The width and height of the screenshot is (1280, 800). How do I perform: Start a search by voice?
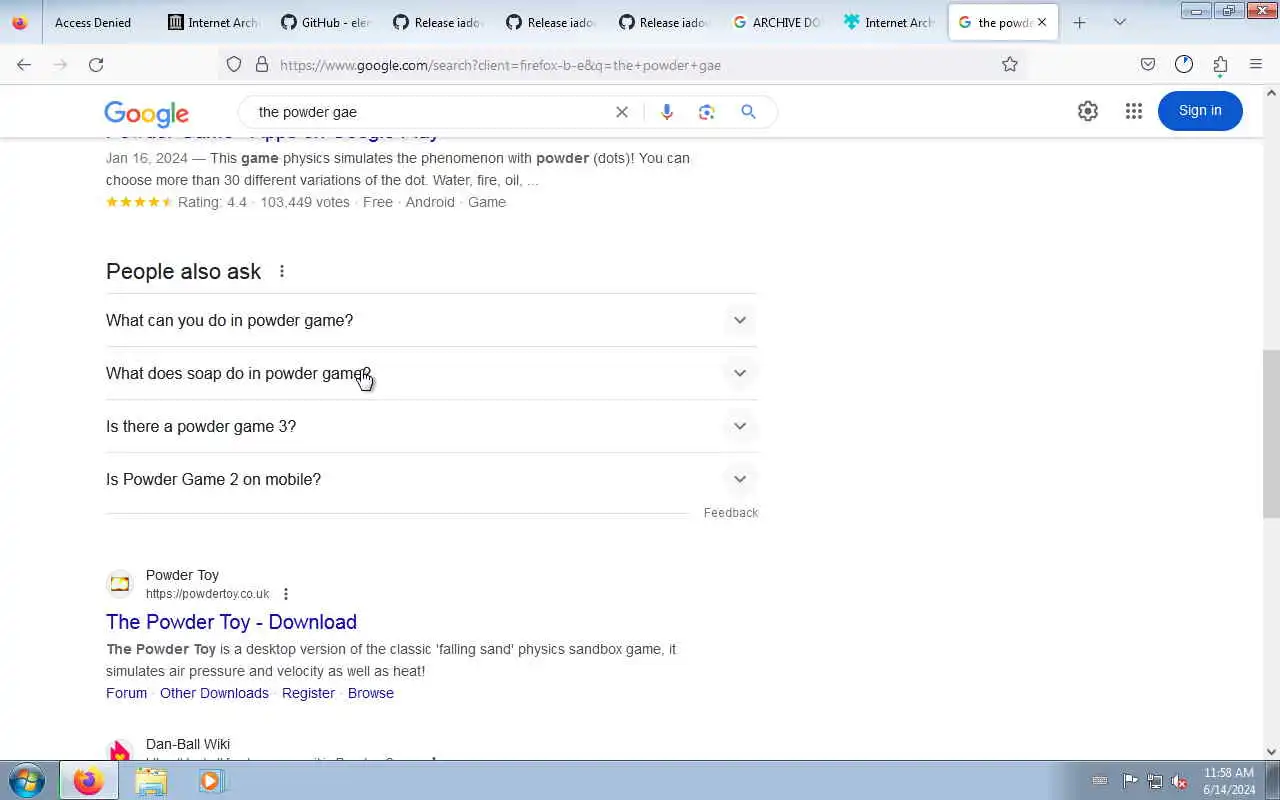pyautogui.click(x=667, y=112)
